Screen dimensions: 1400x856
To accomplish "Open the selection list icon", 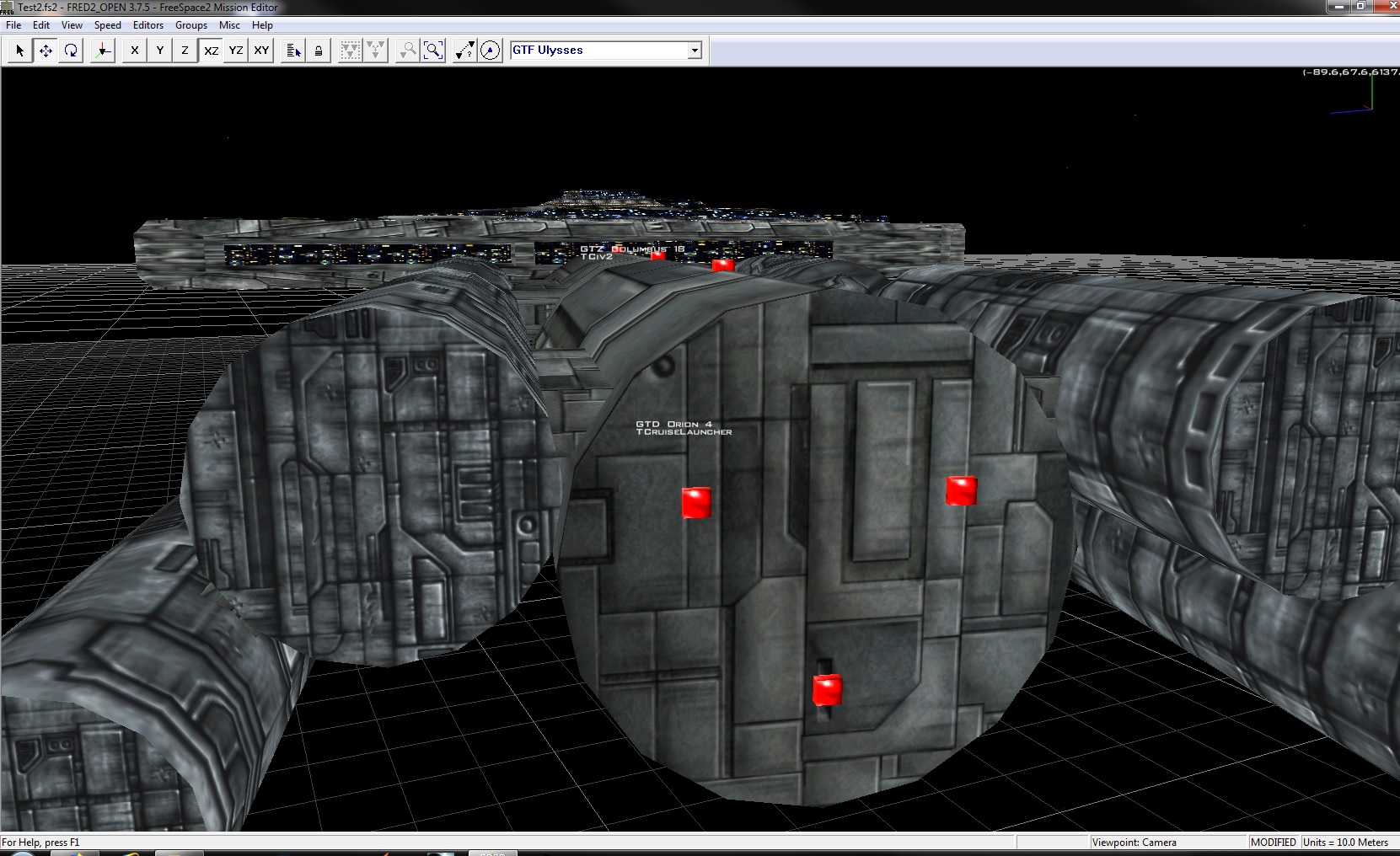I will point(293,51).
